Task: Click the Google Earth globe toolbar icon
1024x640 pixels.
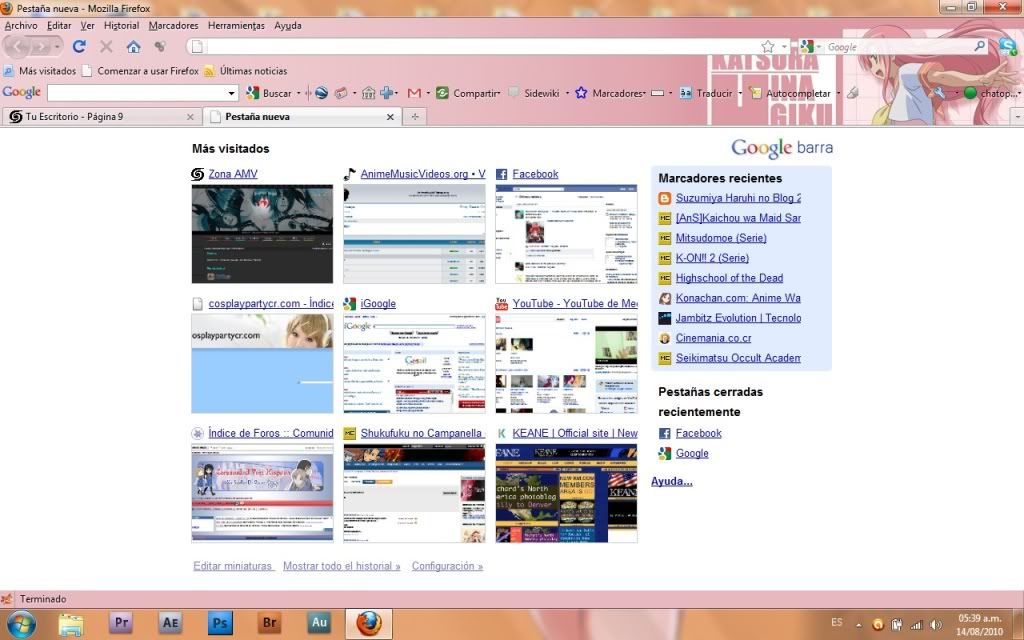Action: click(321, 93)
